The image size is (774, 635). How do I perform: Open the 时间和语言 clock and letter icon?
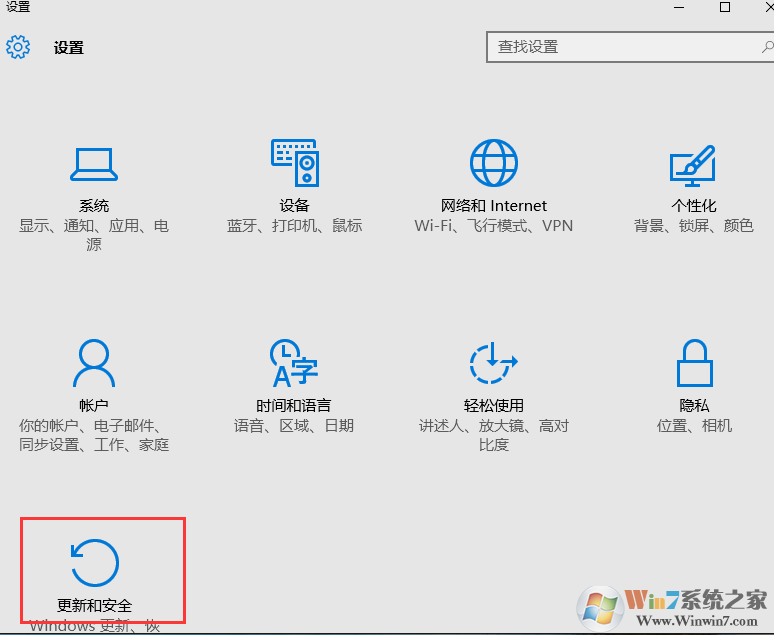(x=294, y=363)
